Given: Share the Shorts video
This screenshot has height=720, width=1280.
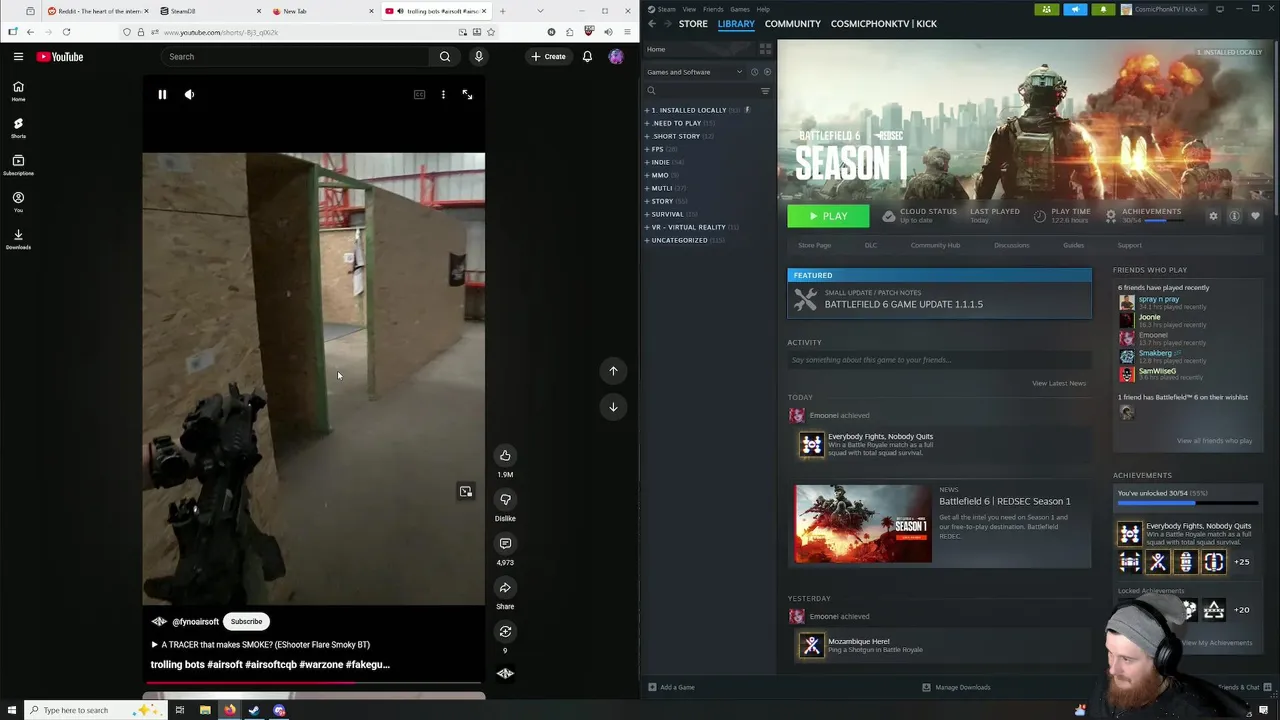Looking at the screenshot, I should [x=505, y=588].
